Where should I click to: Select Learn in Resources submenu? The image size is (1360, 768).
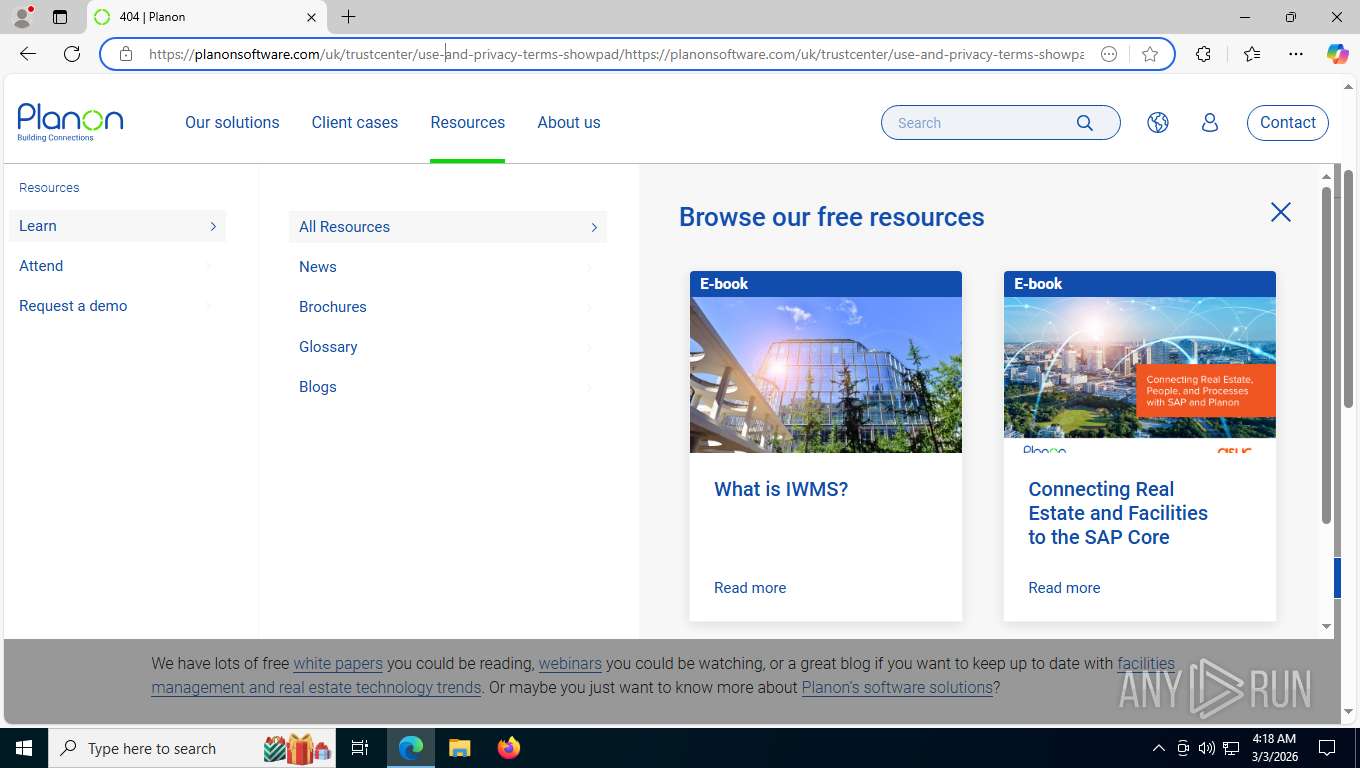pyautogui.click(x=117, y=226)
